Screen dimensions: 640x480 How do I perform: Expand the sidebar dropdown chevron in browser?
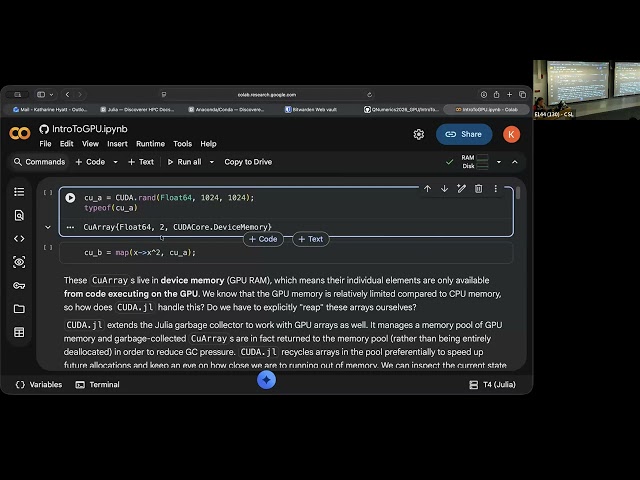51,94
